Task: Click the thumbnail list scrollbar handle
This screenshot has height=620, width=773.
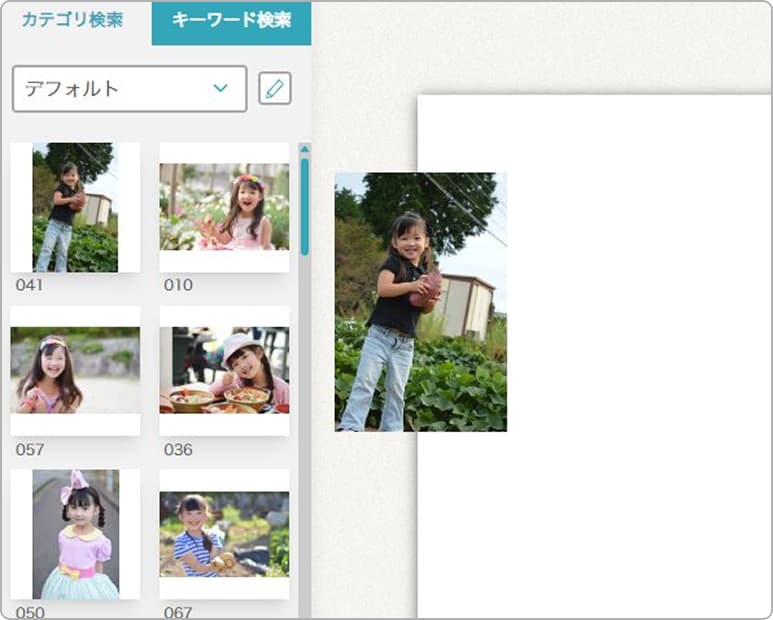Action: click(x=305, y=207)
